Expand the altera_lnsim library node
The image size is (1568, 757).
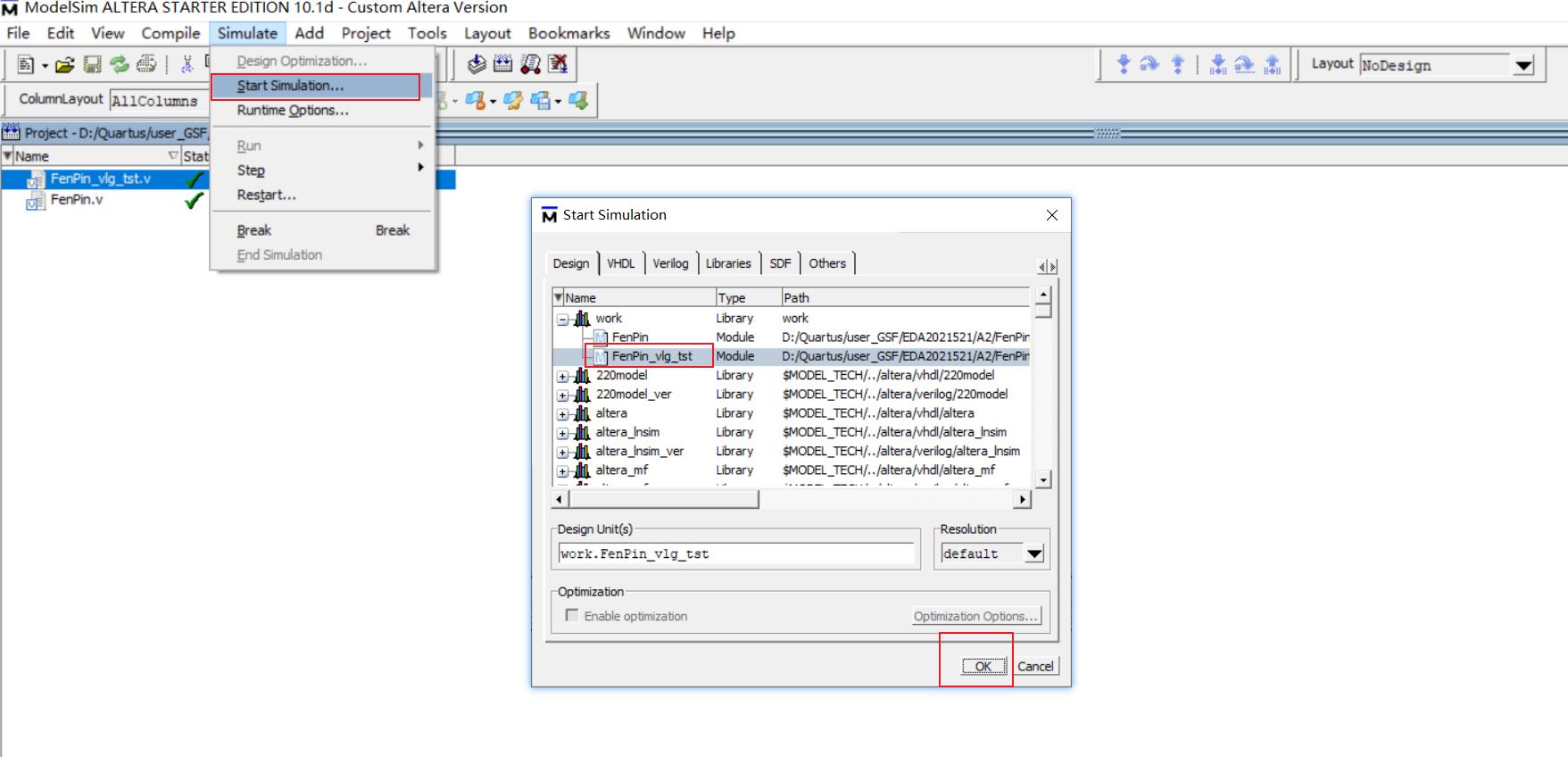click(563, 433)
